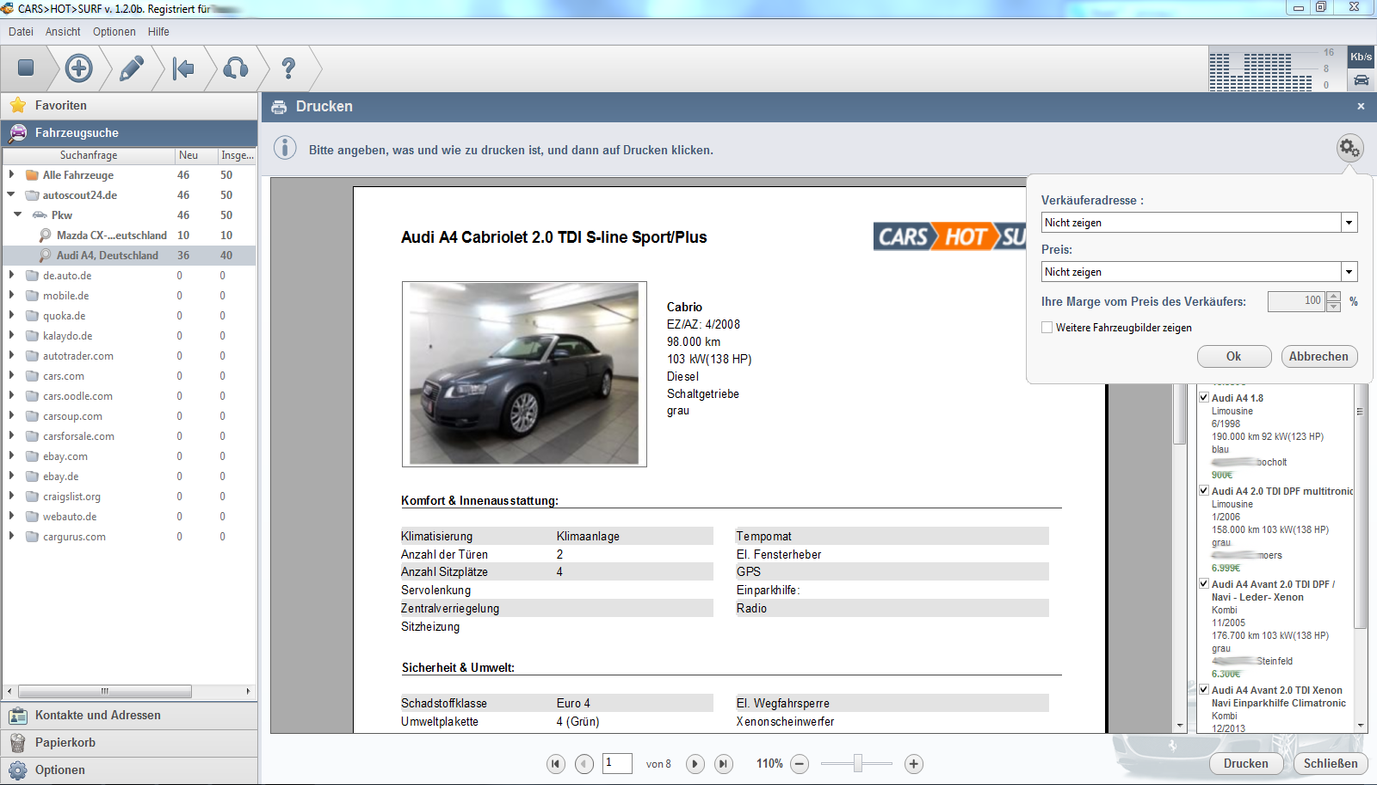Click the Kb/s speed indicator
The width and height of the screenshot is (1377, 785).
(x=1361, y=57)
